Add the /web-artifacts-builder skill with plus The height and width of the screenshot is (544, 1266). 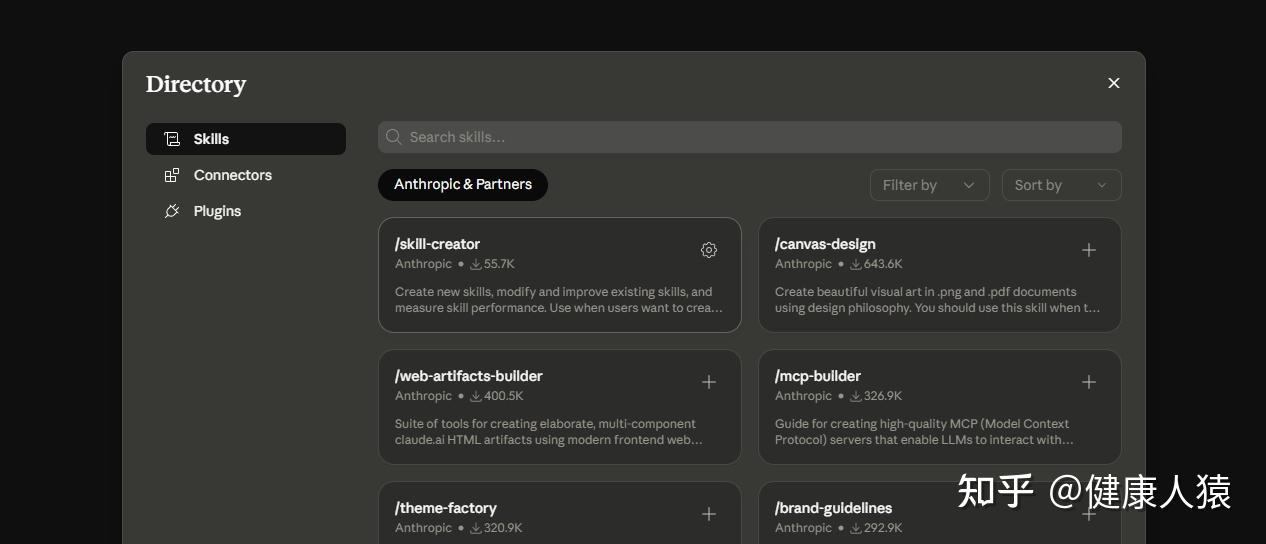pyautogui.click(x=709, y=382)
